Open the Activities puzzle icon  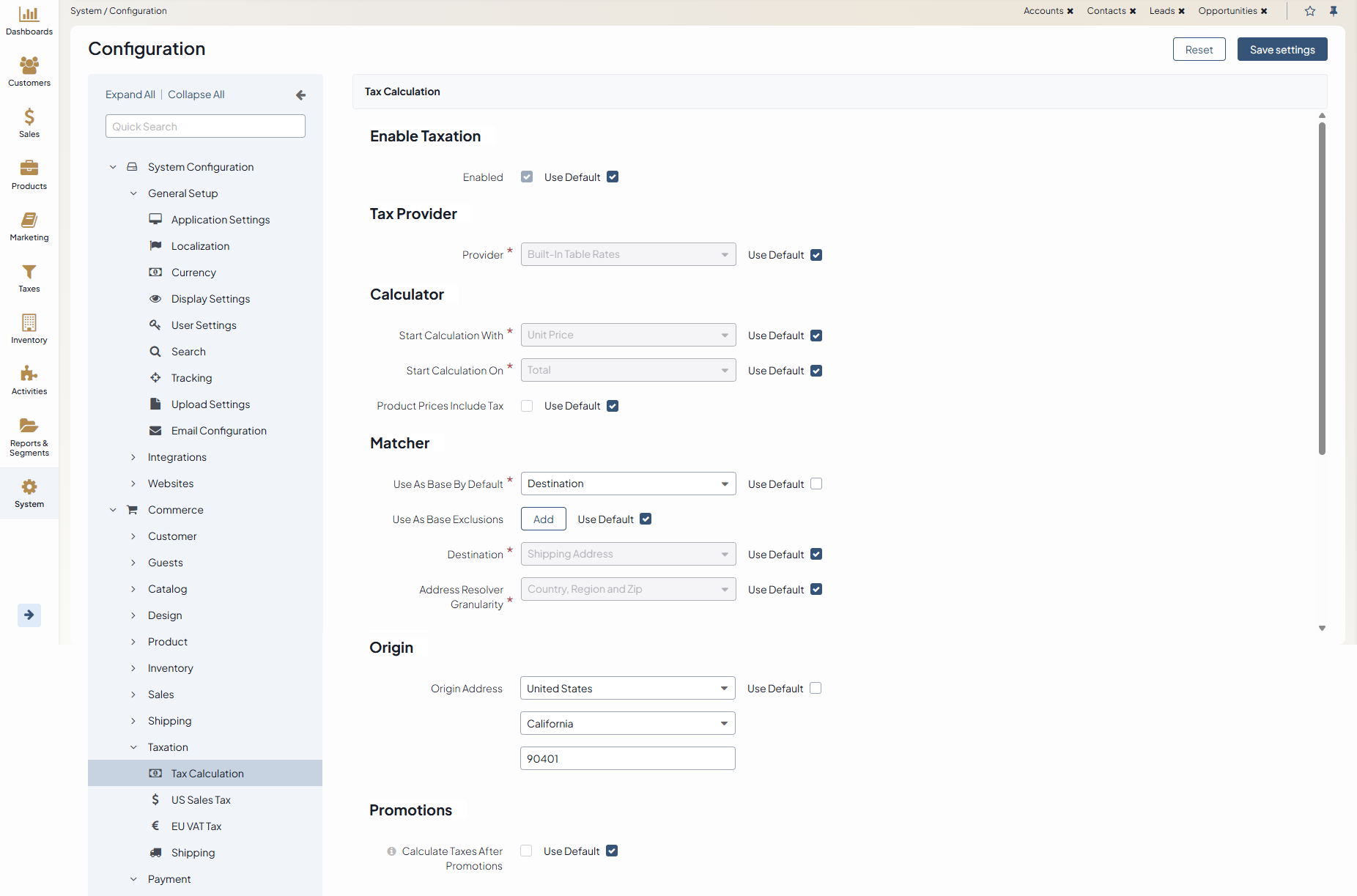coord(29,374)
